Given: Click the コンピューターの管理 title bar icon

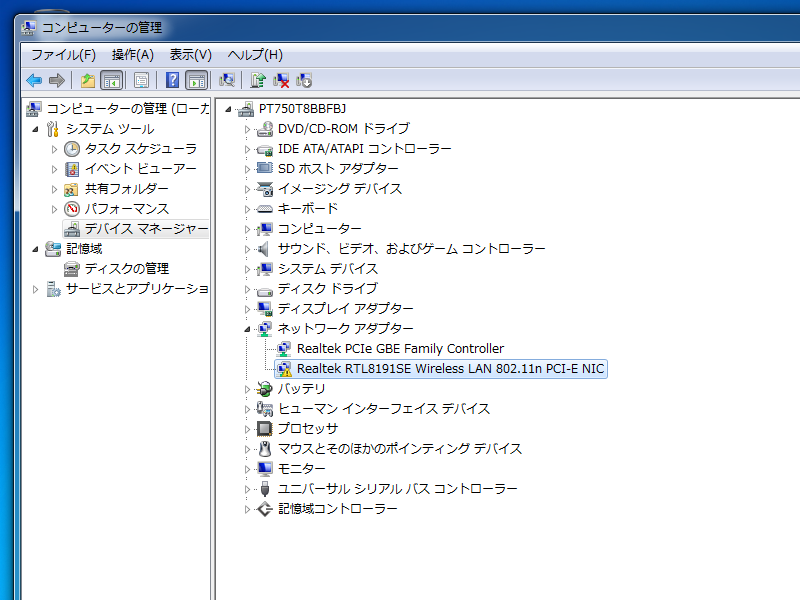Looking at the screenshot, I should tap(29, 28).
